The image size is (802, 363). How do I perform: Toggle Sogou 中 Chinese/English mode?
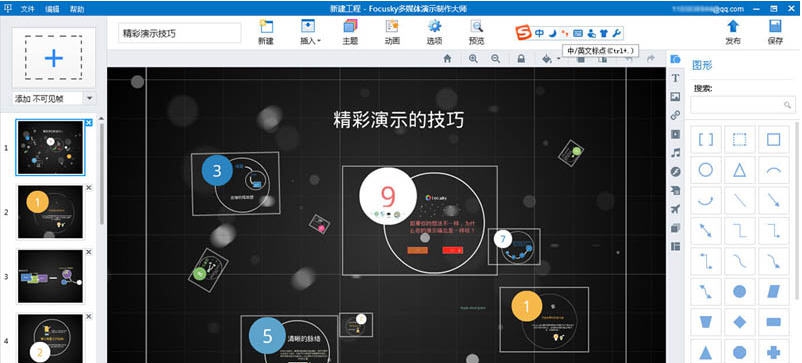[x=540, y=33]
